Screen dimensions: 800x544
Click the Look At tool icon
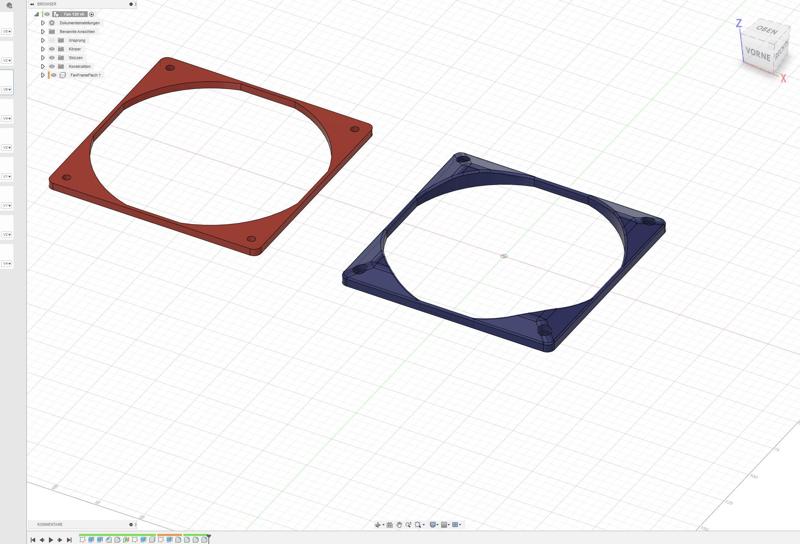coord(389,525)
